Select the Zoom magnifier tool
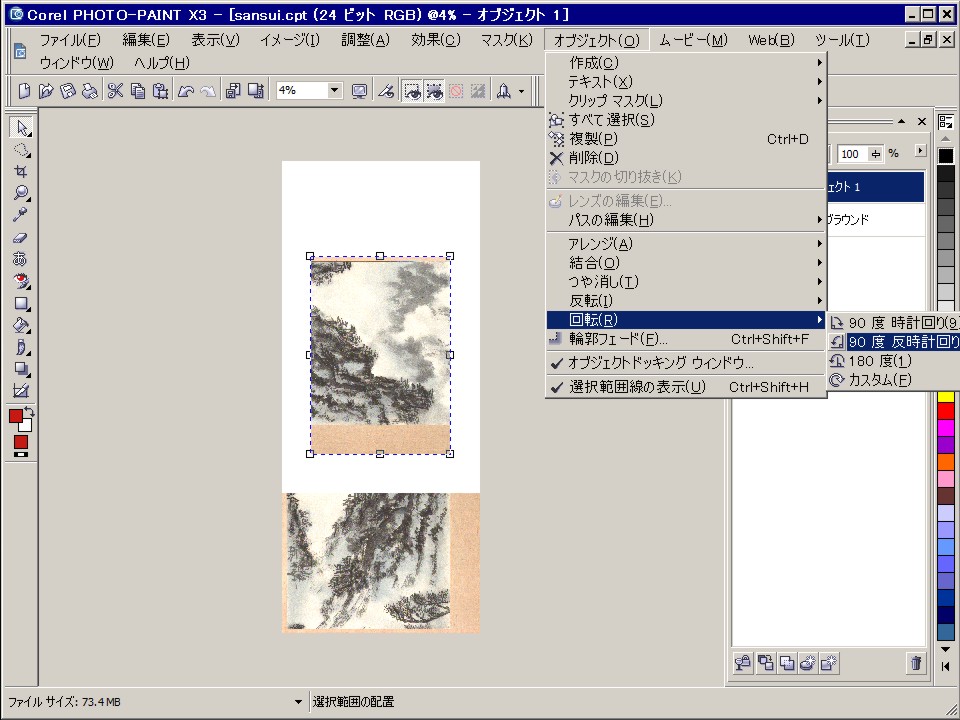The image size is (960, 720). 21,193
